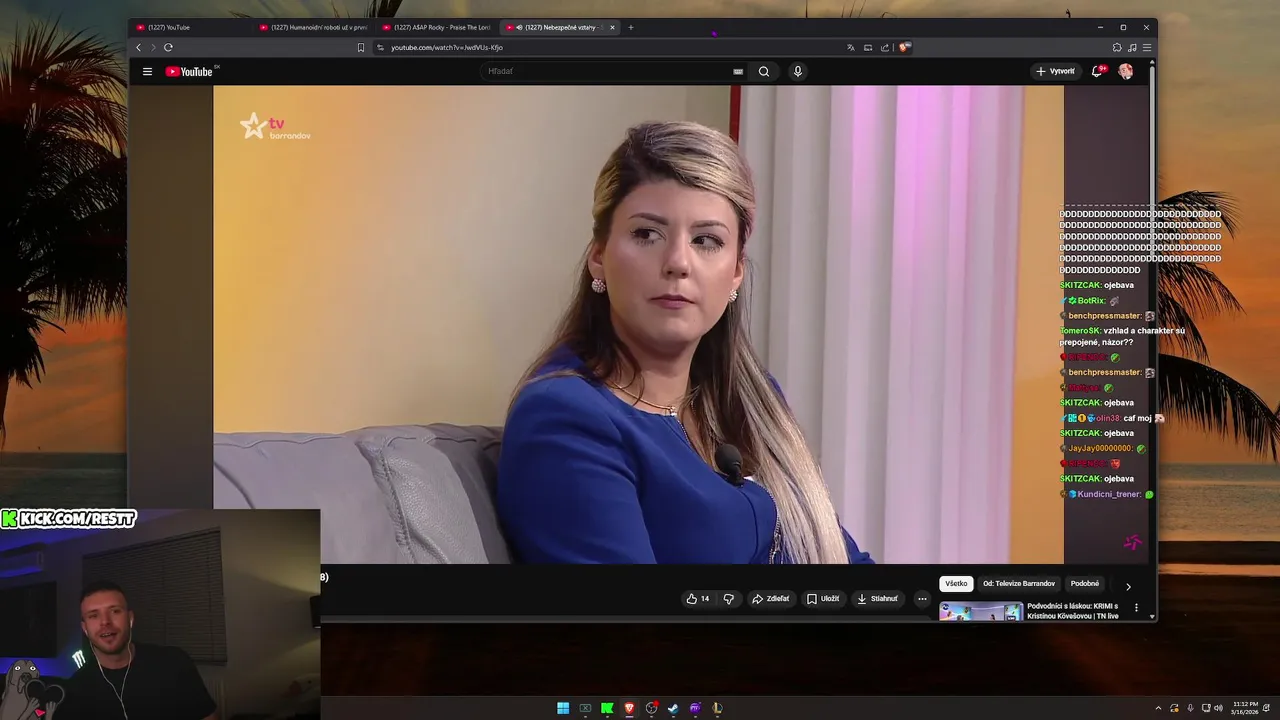Start voice search with the microphone
The width and height of the screenshot is (1280, 720).
click(x=797, y=71)
